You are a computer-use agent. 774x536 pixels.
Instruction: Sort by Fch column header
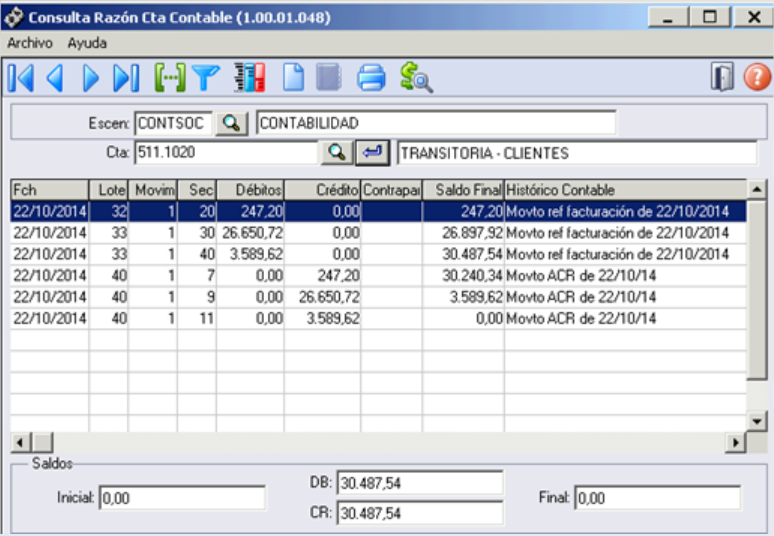[49, 190]
